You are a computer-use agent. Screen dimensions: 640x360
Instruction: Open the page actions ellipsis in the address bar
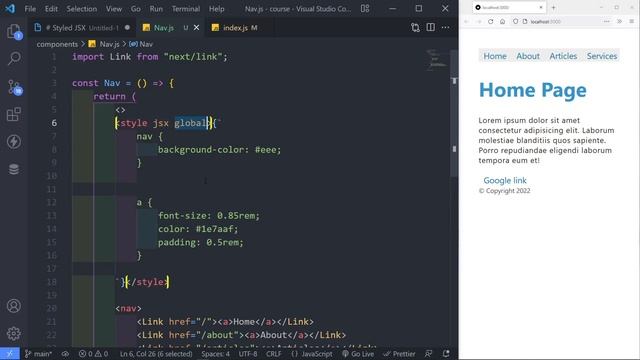click(x=607, y=22)
